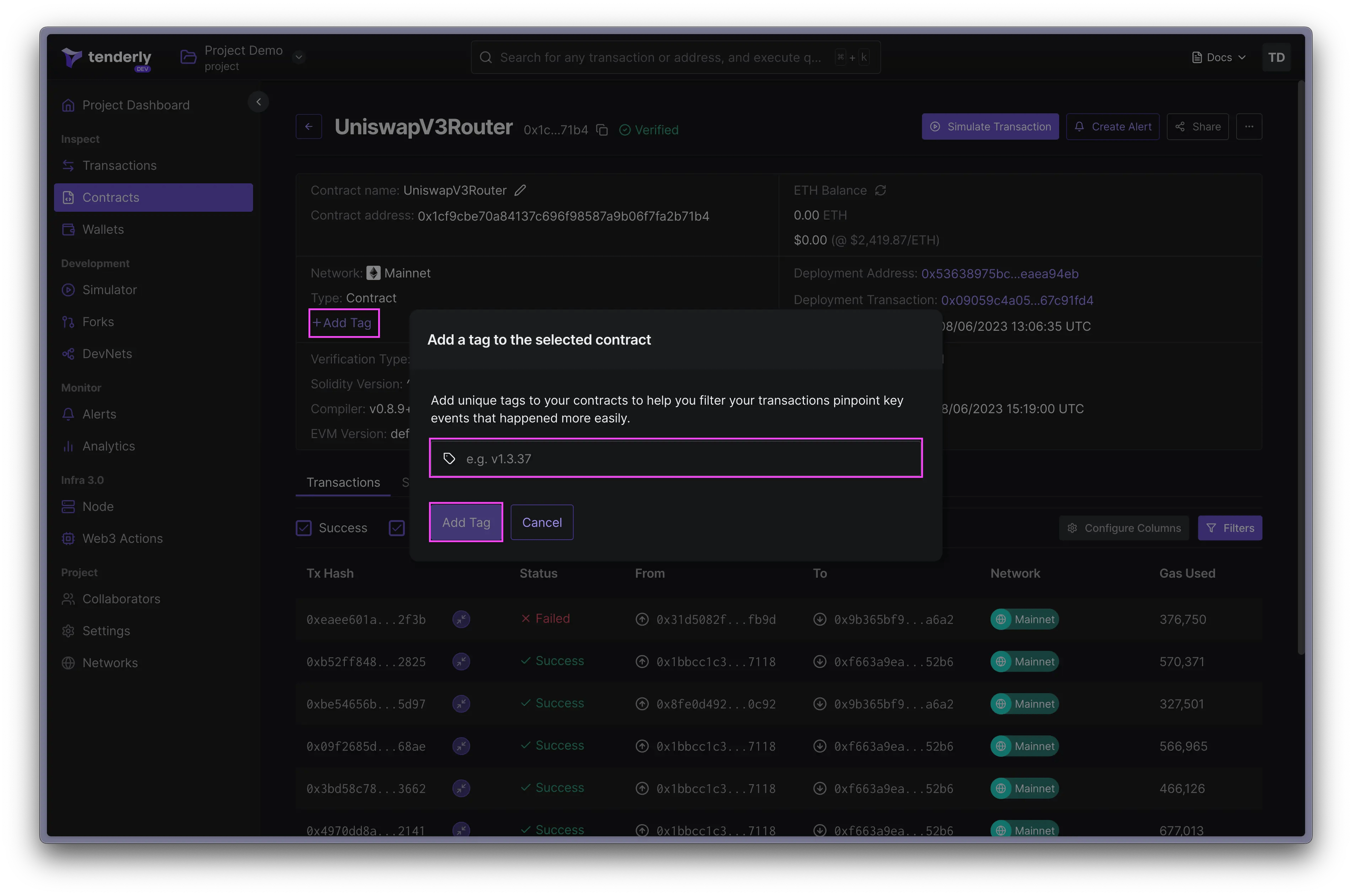Open the Docs dropdown
Screen dimensions: 1352x896
1218,57
